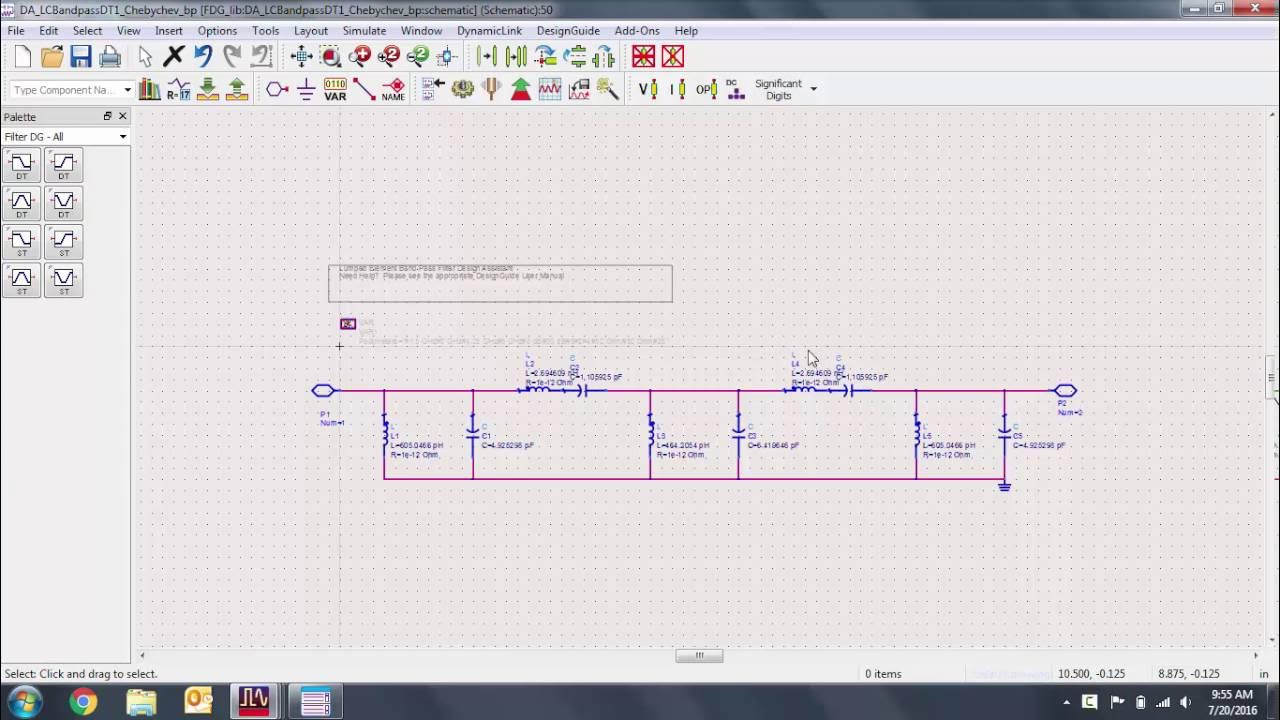
Task: Open the File menu
Action: [16, 31]
